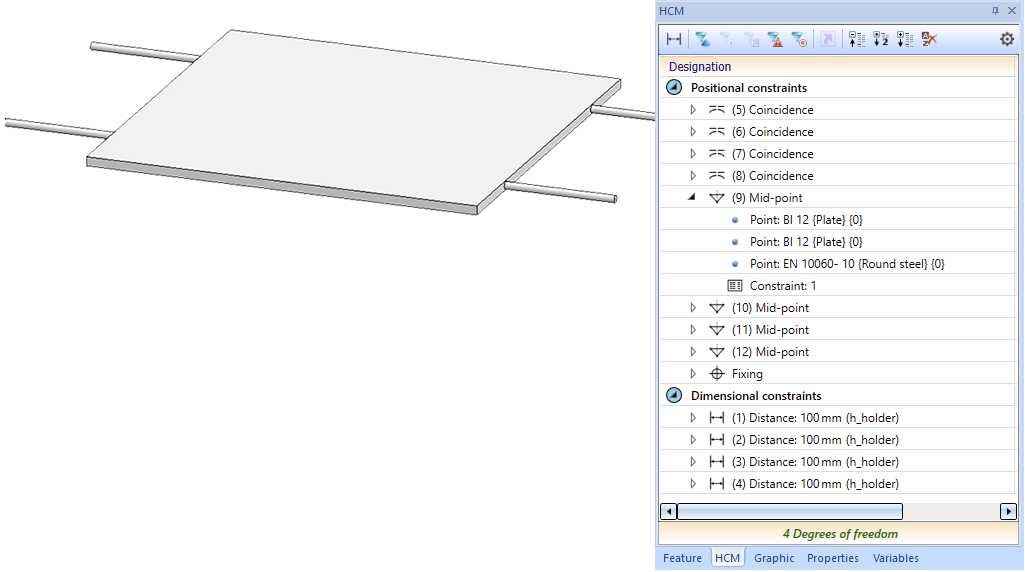Click the horizontal scrollbar thumb
Screen dimensions: 1025x572
coord(790,511)
